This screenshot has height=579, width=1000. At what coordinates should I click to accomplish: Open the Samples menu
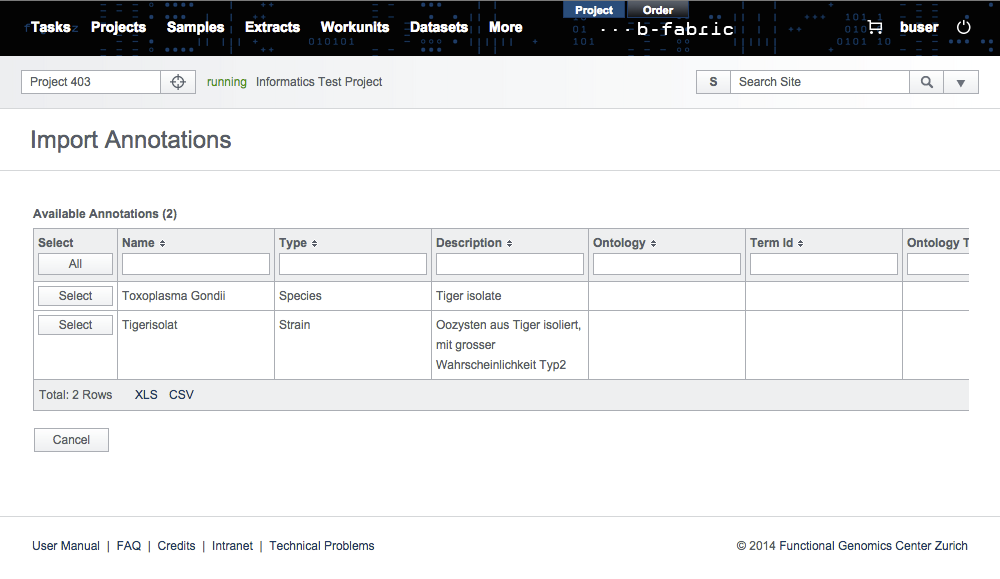(195, 27)
